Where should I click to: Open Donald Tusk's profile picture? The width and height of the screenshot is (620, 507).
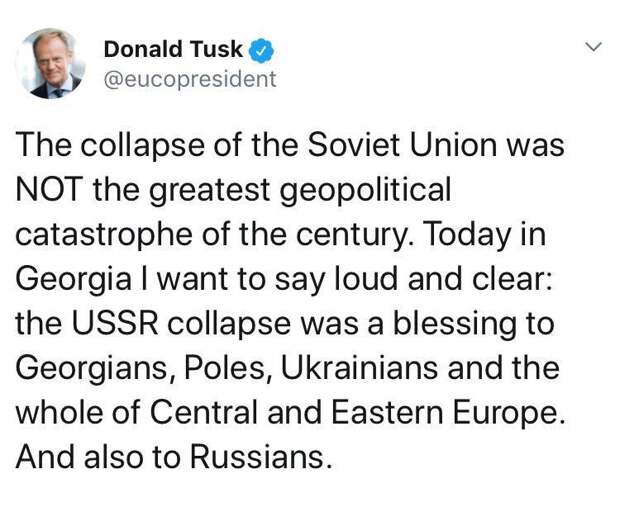(x=50, y=63)
